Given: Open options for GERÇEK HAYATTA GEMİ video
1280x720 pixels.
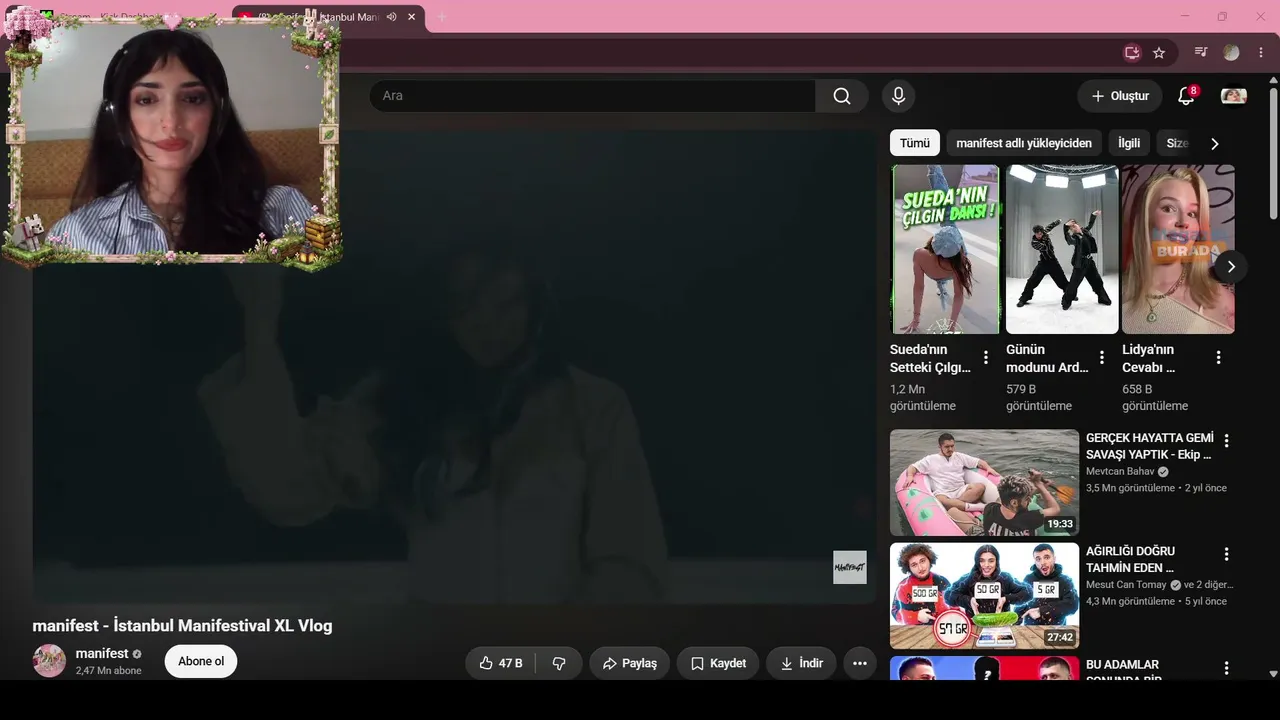Looking at the screenshot, I should (1226, 441).
